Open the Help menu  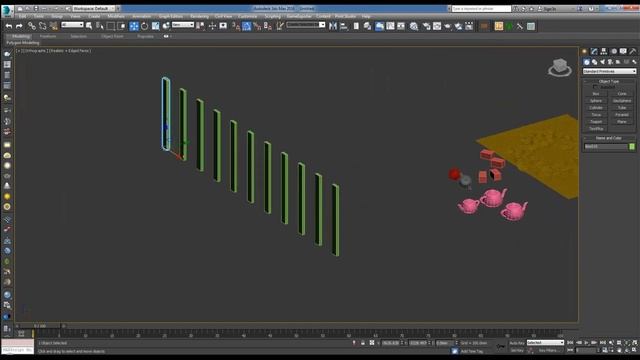tap(366, 16)
